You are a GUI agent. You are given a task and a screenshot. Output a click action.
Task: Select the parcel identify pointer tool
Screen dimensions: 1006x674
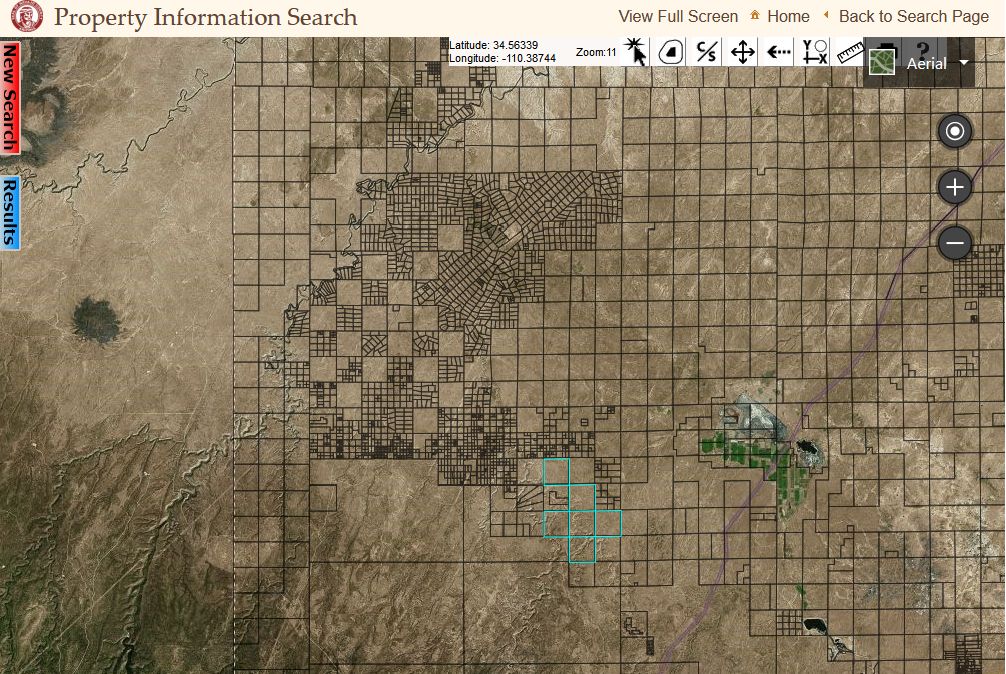635,52
